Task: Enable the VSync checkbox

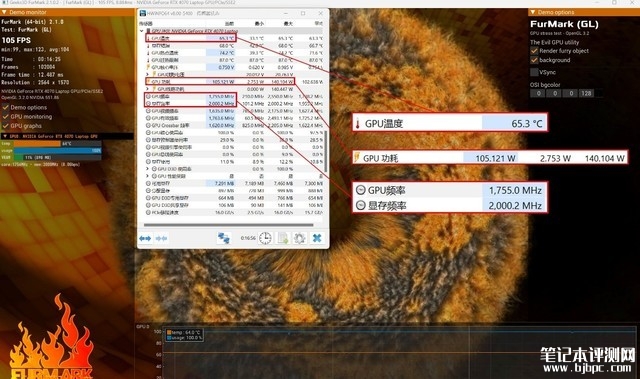Action: [x=534, y=72]
